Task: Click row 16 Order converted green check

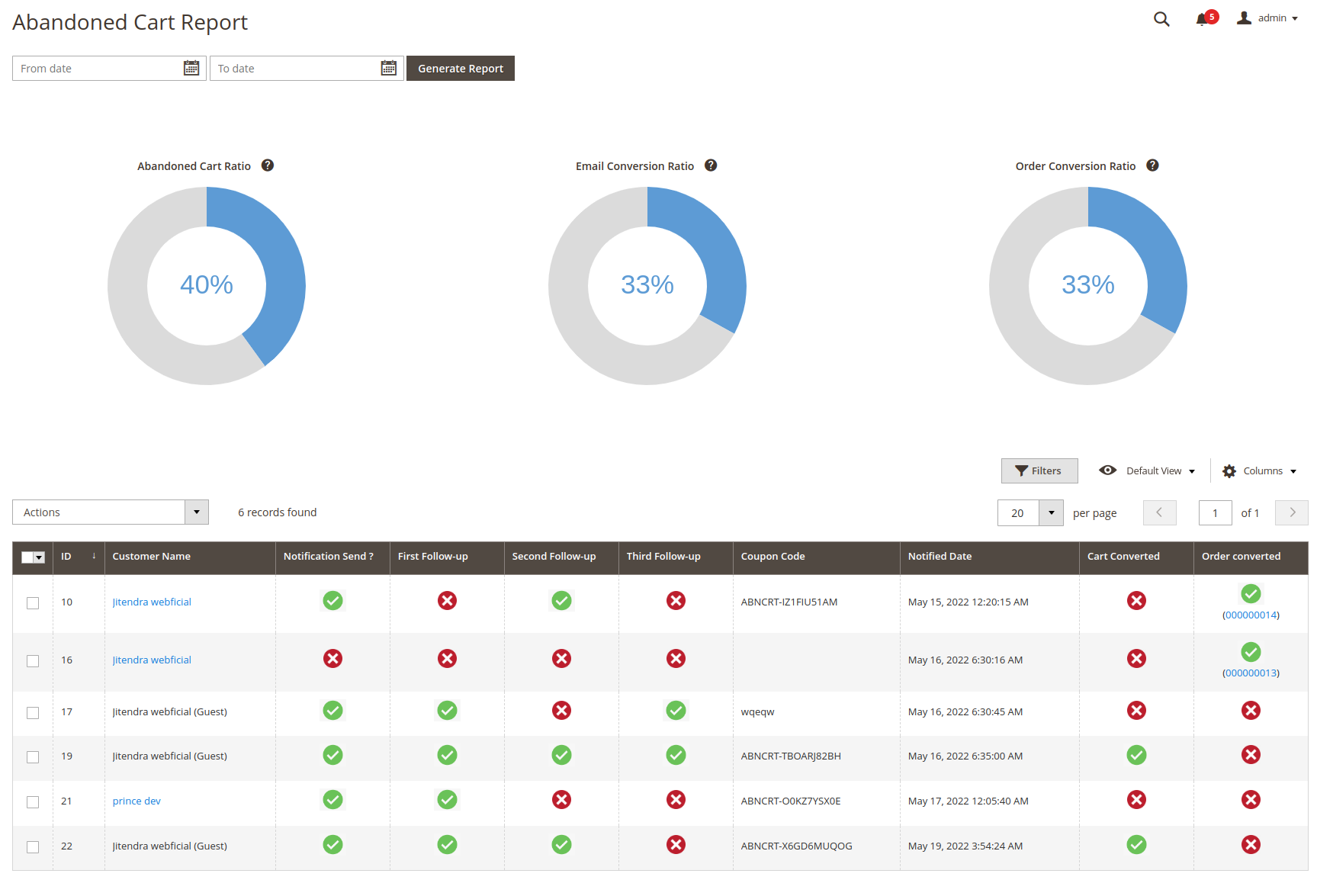Action: pyautogui.click(x=1251, y=652)
